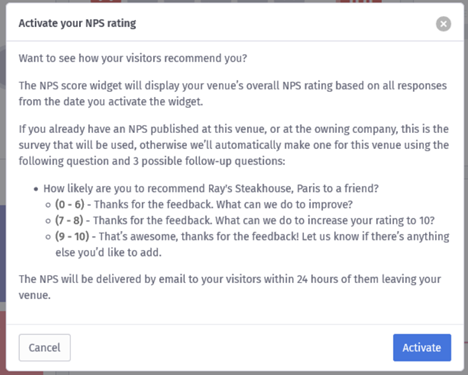Select 'Want to see how your visitors' line
Screen dimensions: 468x375
133,58
